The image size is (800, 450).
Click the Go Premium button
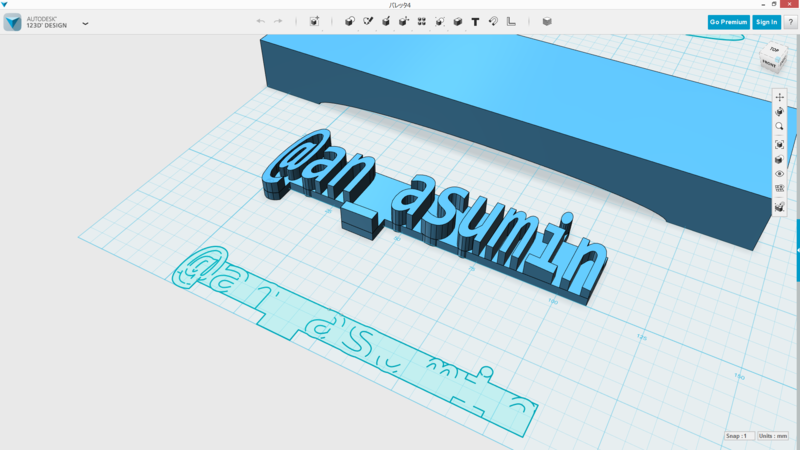tap(728, 22)
